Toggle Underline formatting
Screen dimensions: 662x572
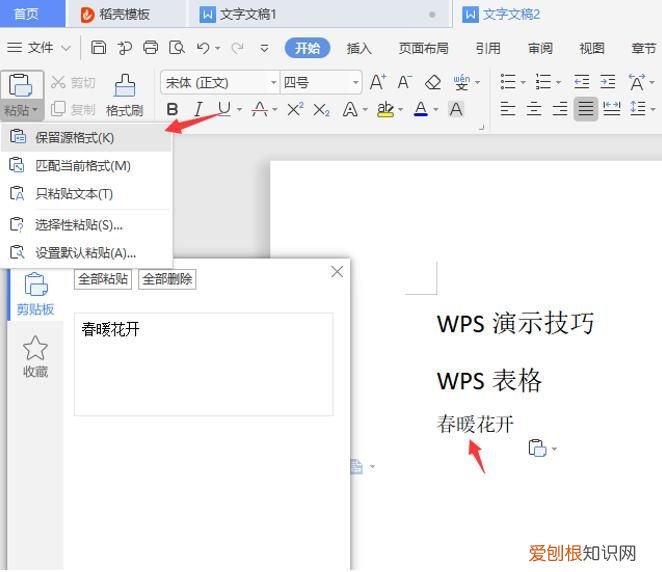(x=224, y=109)
